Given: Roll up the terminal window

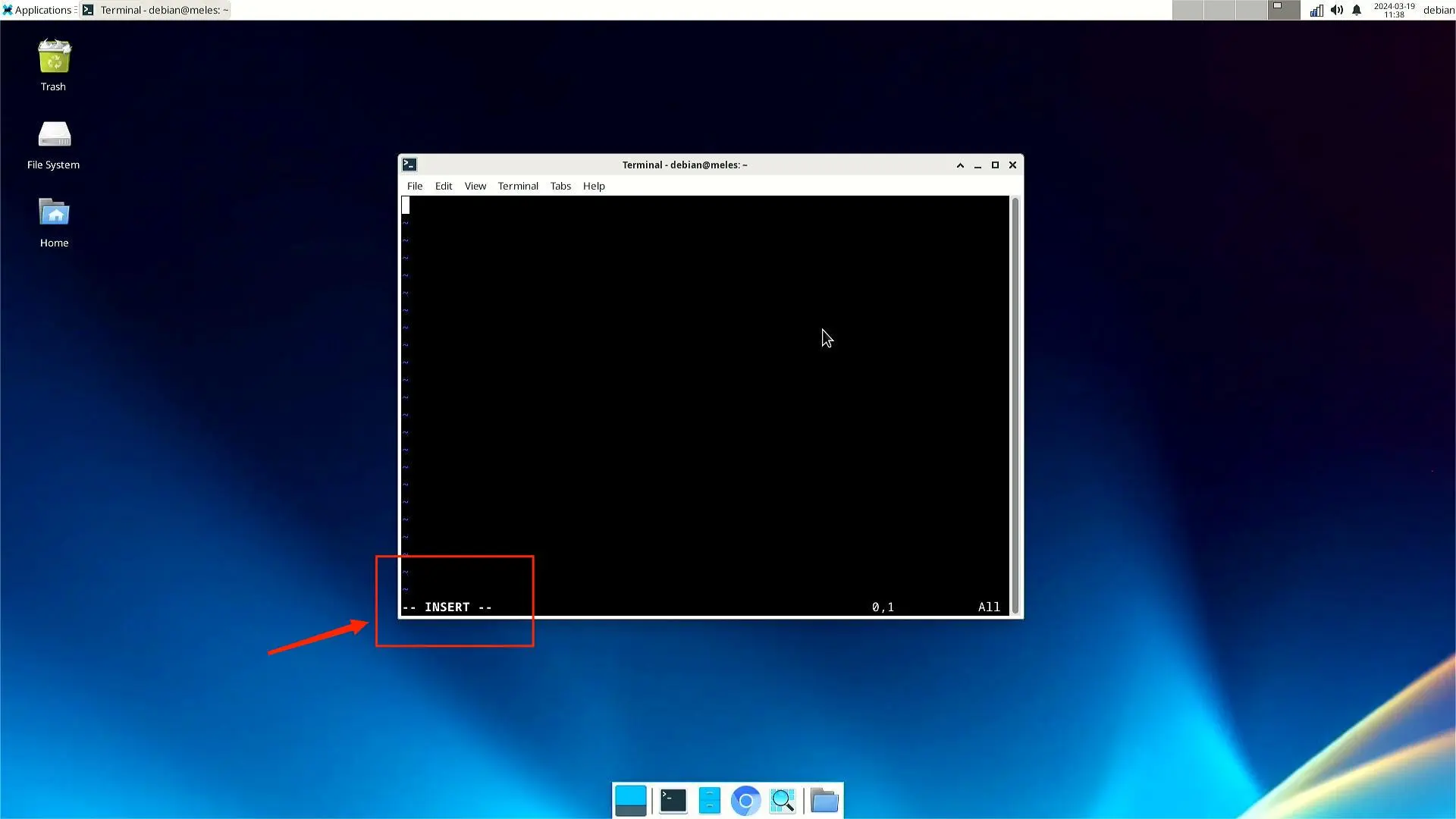Looking at the screenshot, I should click(x=960, y=165).
